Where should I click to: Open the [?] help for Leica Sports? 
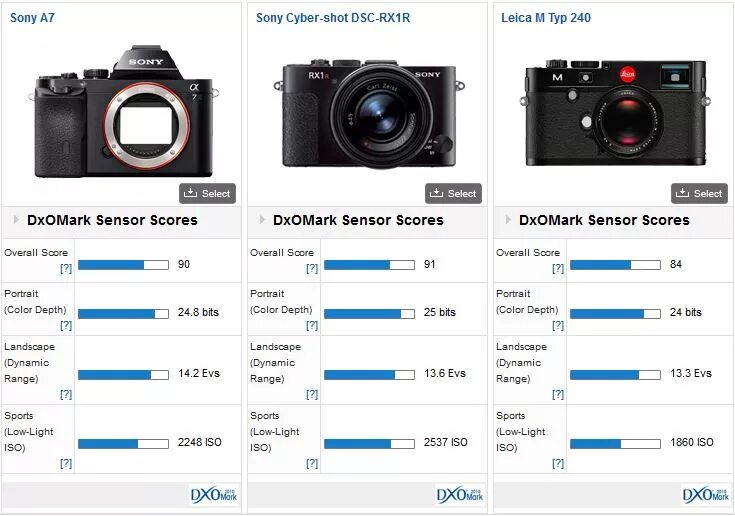558,464
